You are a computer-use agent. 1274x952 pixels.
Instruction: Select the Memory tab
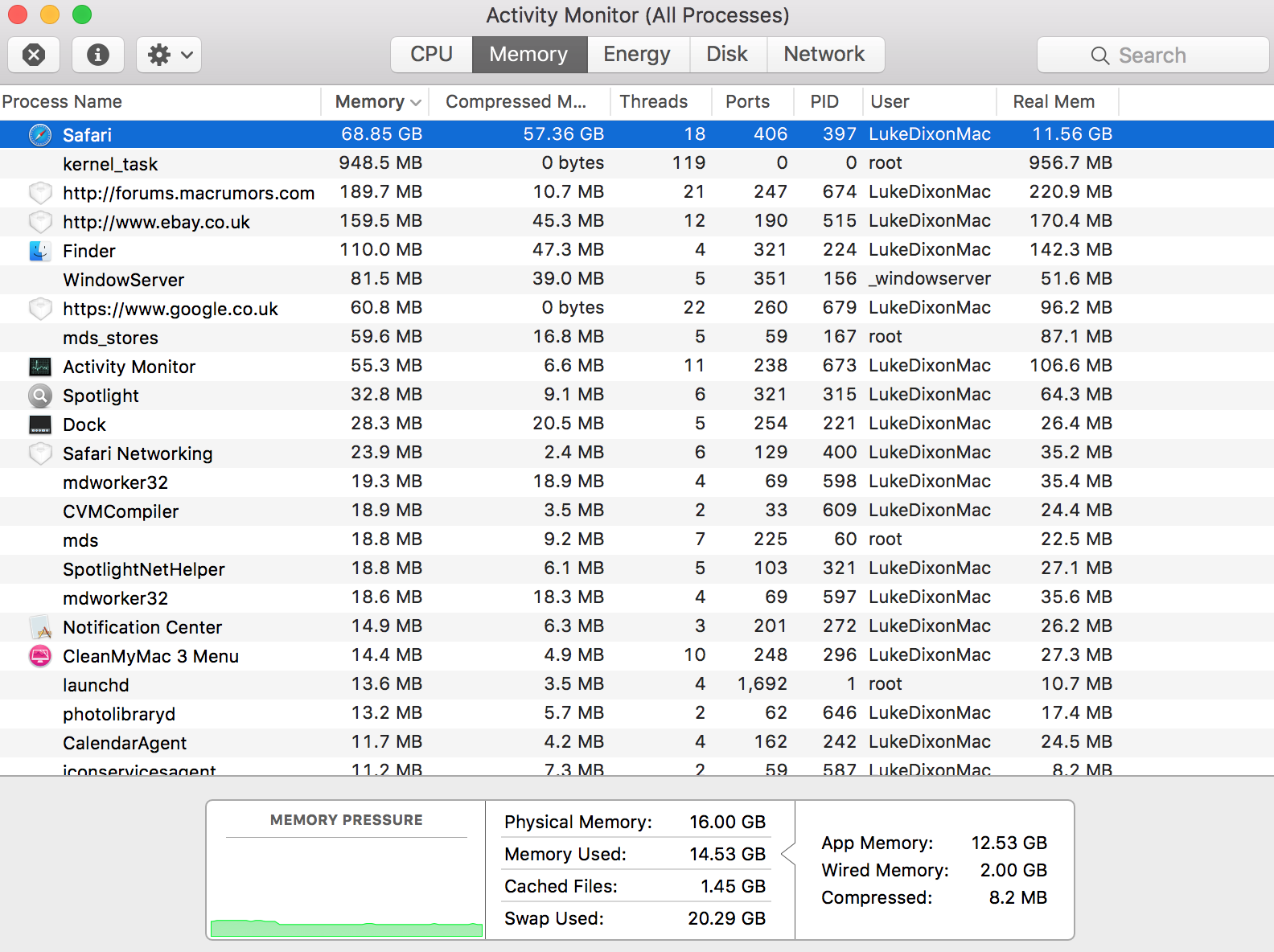[x=528, y=54]
